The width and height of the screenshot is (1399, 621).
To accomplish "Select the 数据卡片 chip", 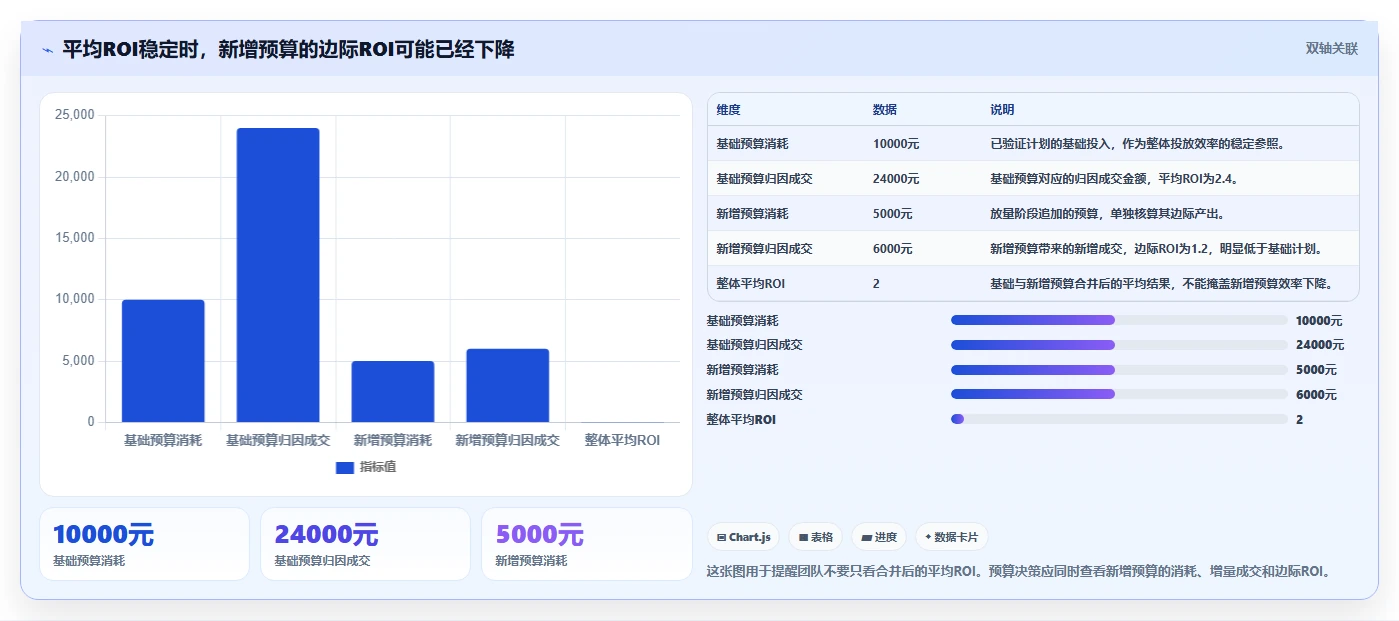I will click(x=951, y=537).
